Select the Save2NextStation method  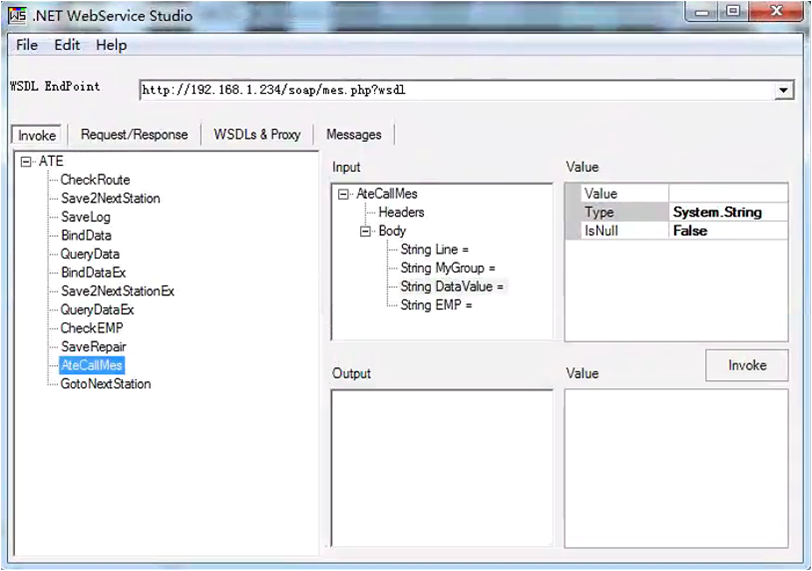[x=110, y=198]
